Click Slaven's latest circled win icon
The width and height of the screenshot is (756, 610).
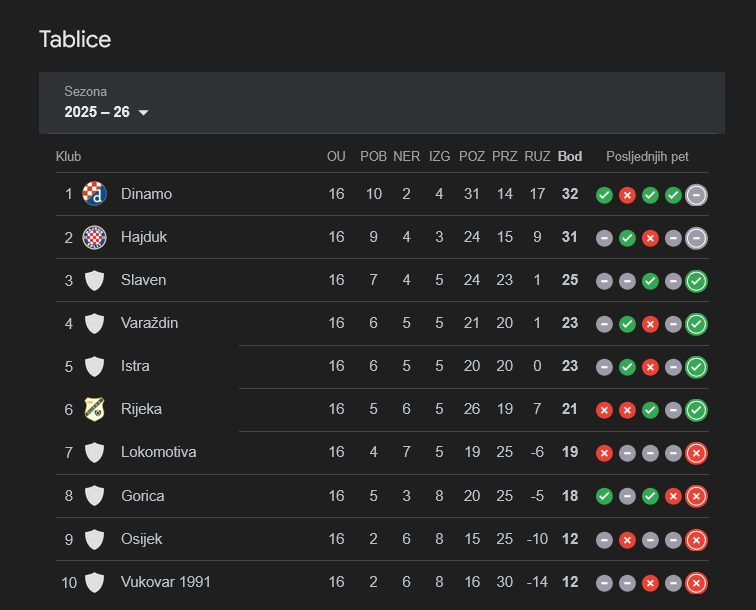click(697, 281)
